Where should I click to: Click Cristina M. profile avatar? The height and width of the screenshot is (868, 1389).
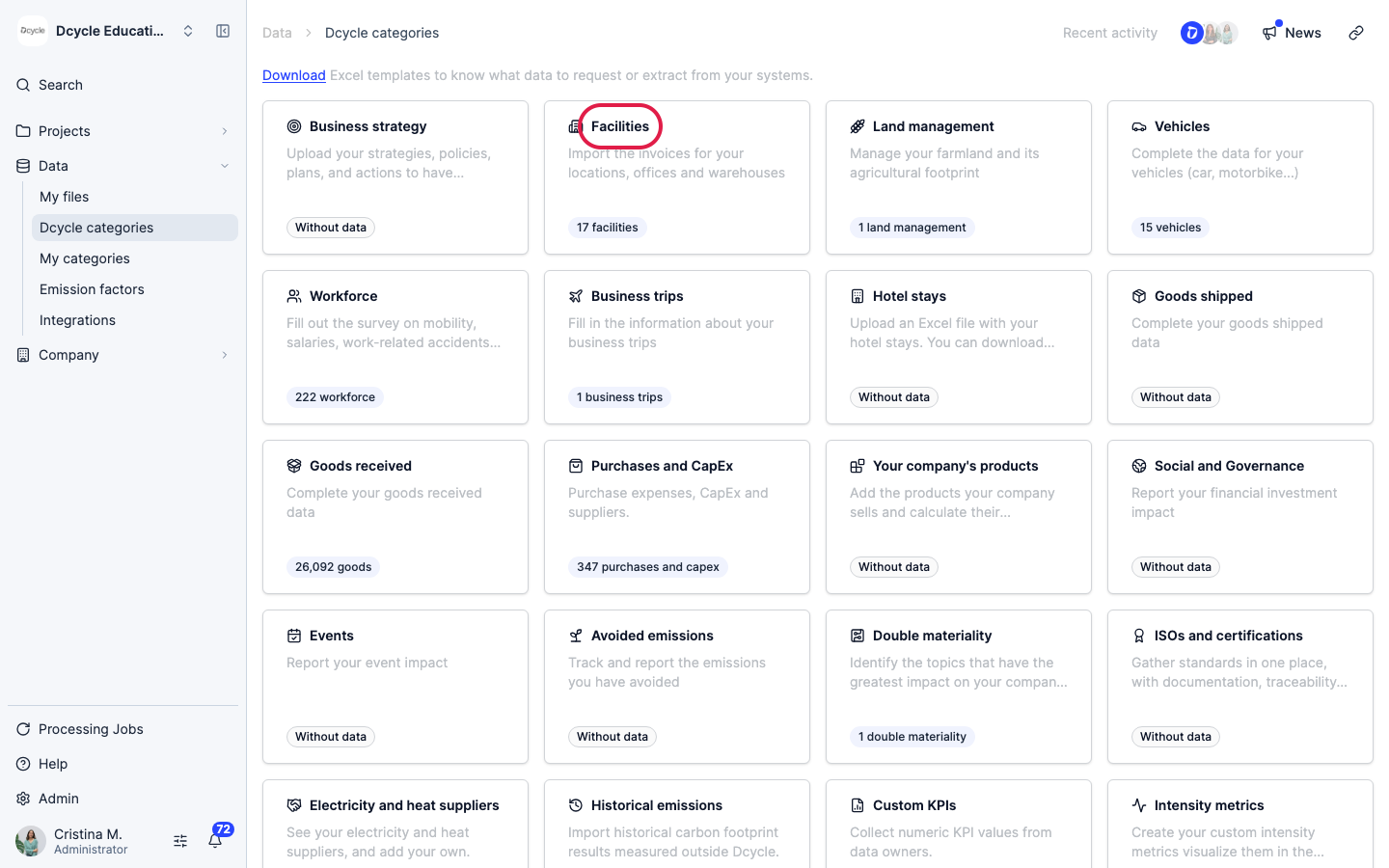(31, 841)
